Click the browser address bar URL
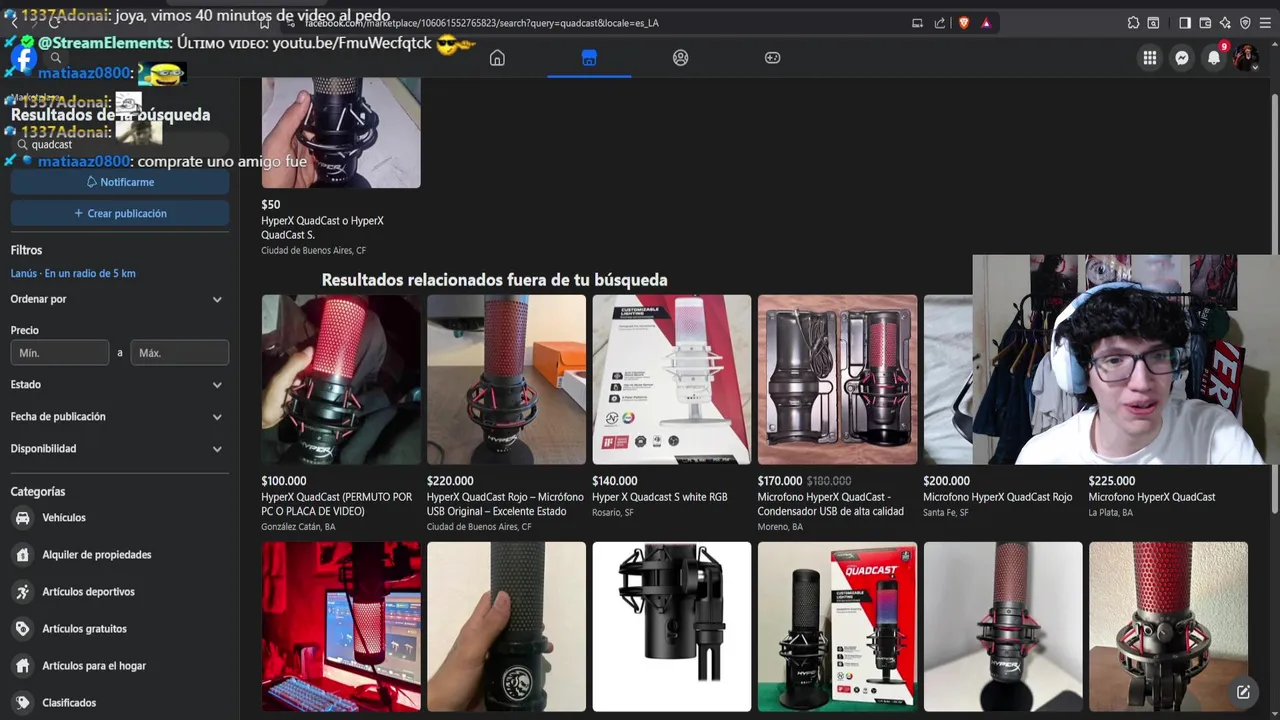 pyautogui.click(x=481, y=23)
